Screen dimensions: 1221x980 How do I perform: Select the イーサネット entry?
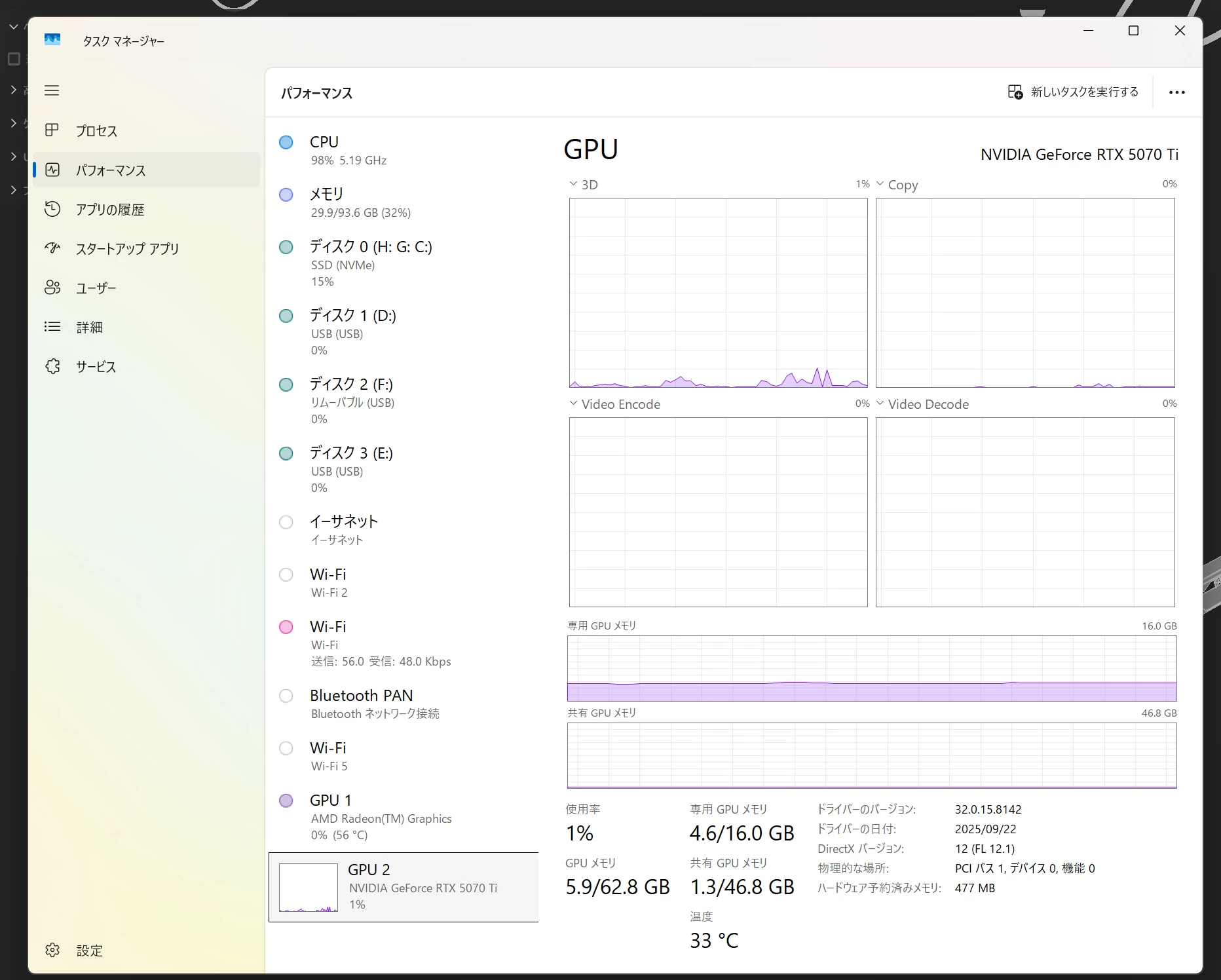(404, 530)
